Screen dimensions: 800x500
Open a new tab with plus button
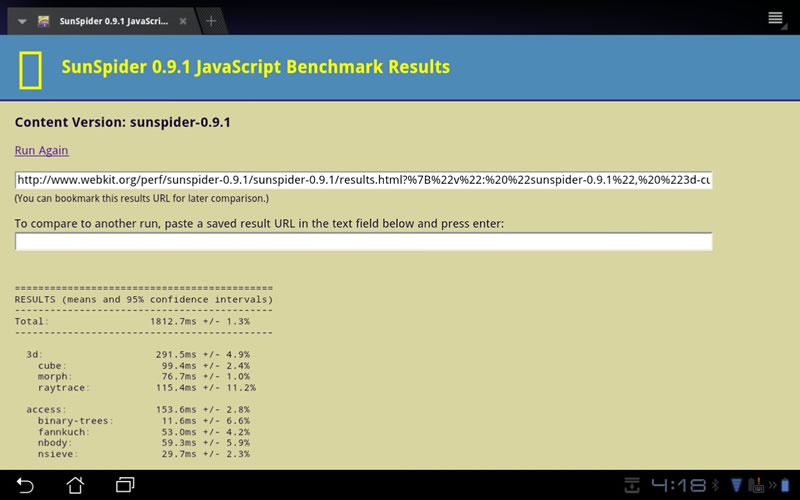(x=211, y=21)
